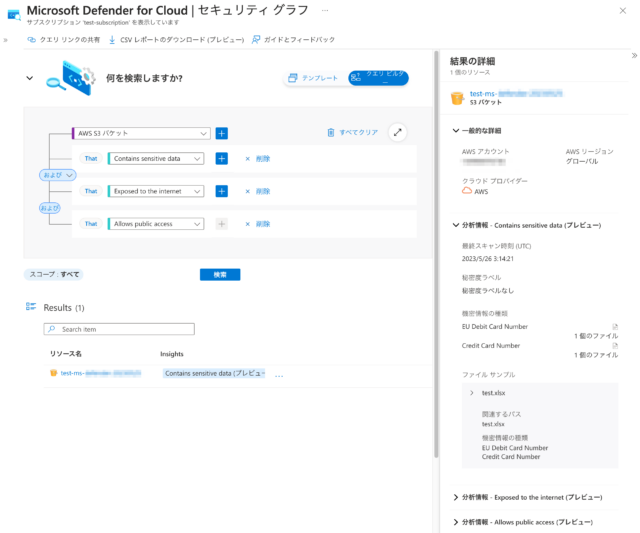Image resolution: width=640 pixels, height=533 pixels.
Task: Click the lower および operator pill
Action: click(50, 208)
